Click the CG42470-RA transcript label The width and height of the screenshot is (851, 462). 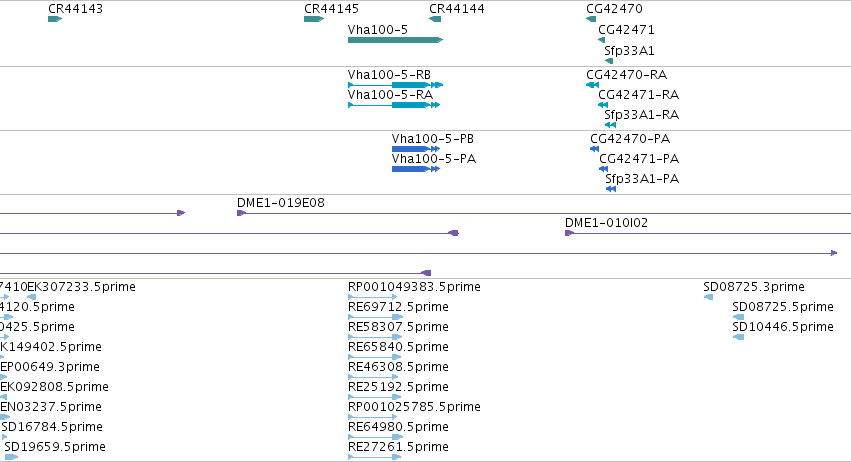coord(626,74)
